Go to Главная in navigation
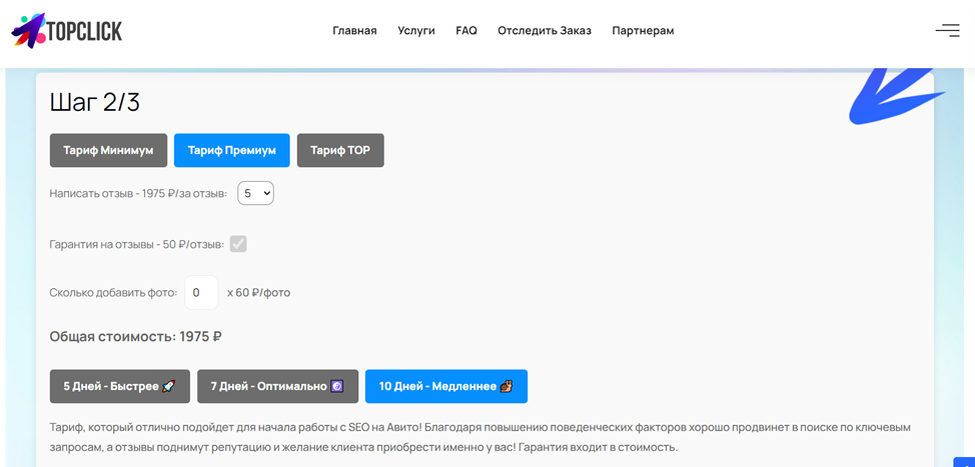 click(x=354, y=30)
